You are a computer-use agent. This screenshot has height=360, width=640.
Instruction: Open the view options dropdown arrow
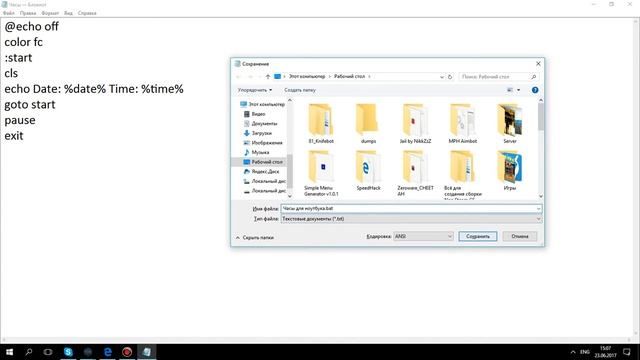[x=519, y=90]
